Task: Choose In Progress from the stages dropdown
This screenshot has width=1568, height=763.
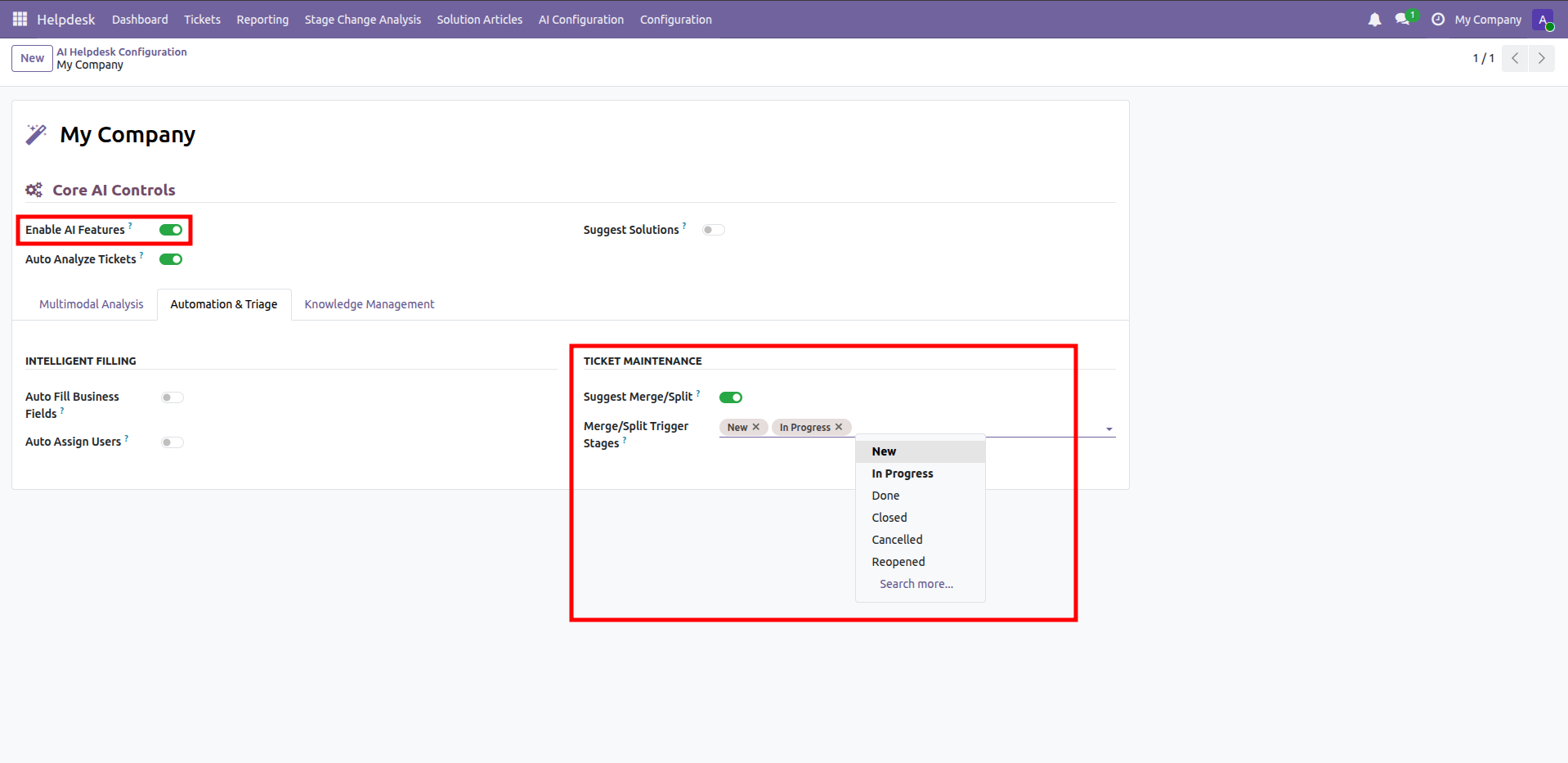Action: [x=921, y=474]
